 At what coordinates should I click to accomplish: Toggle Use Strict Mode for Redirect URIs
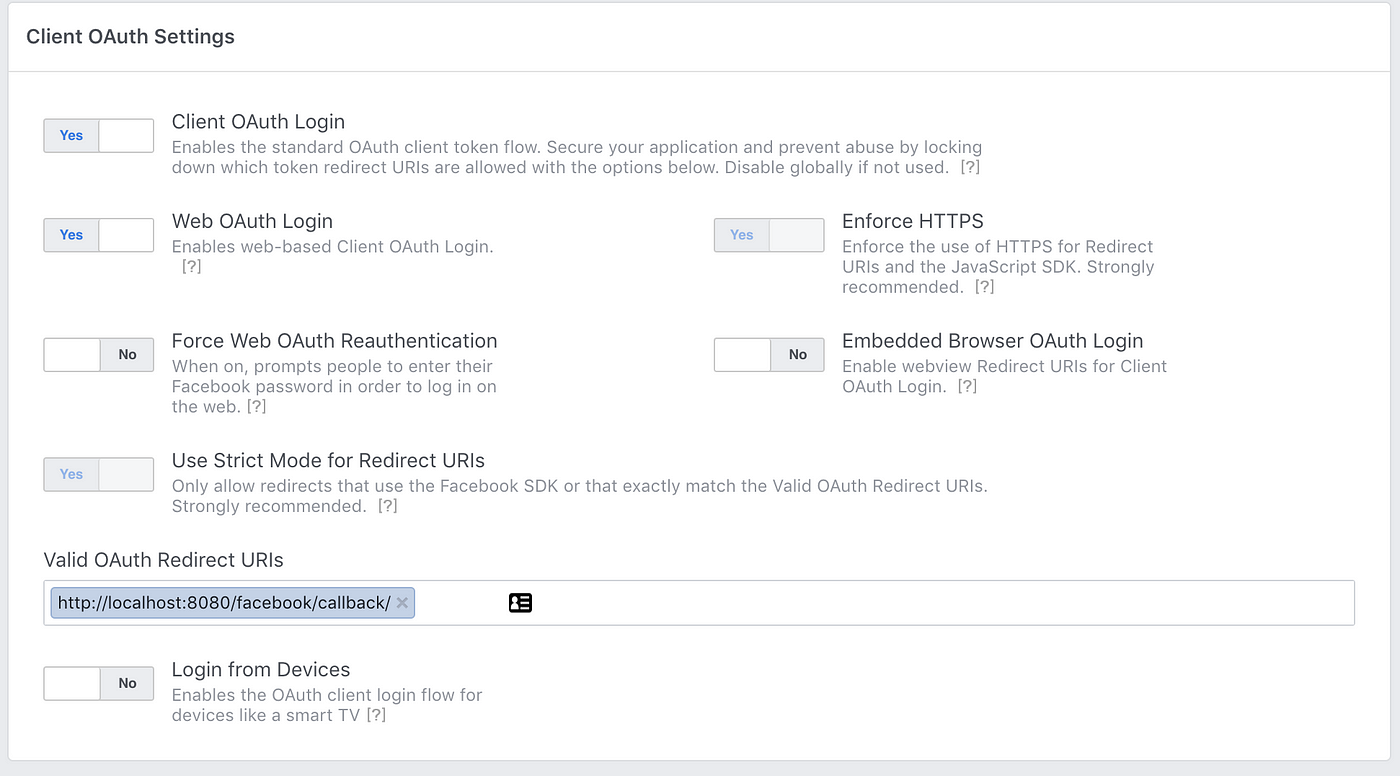(98, 474)
